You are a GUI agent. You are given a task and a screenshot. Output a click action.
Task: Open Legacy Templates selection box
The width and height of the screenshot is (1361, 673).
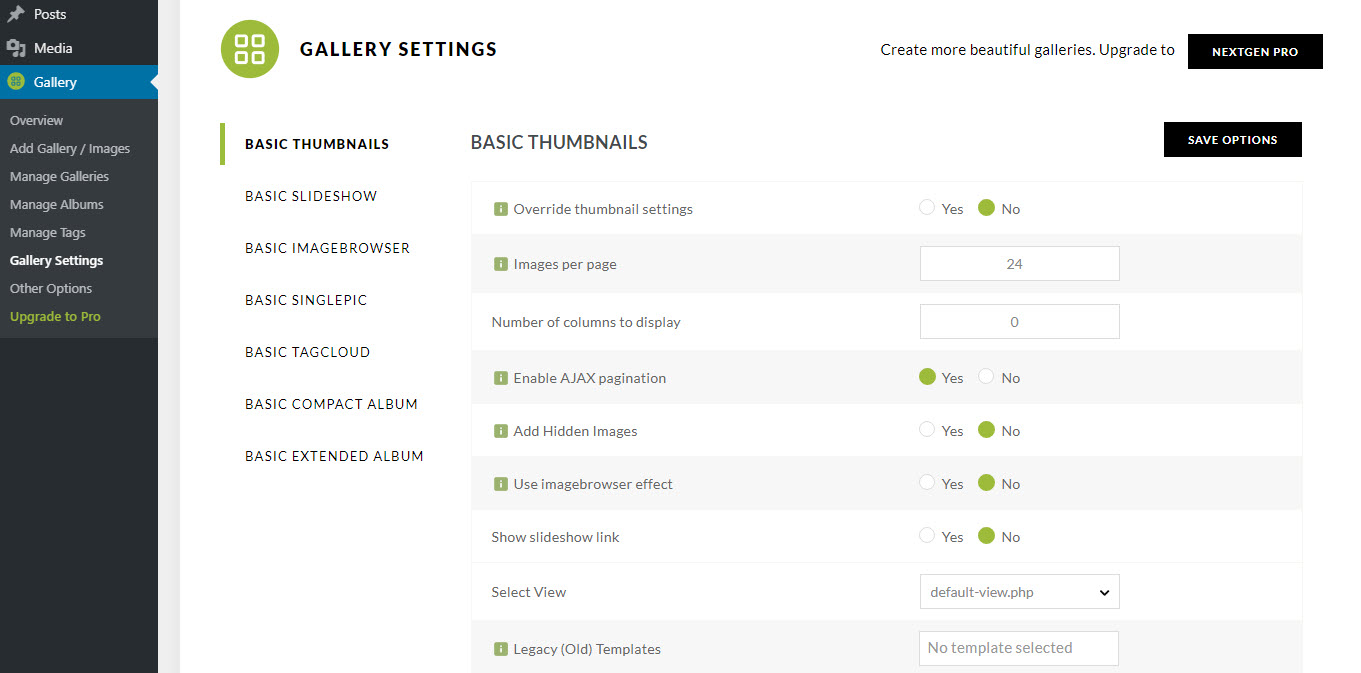click(1018, 648)
